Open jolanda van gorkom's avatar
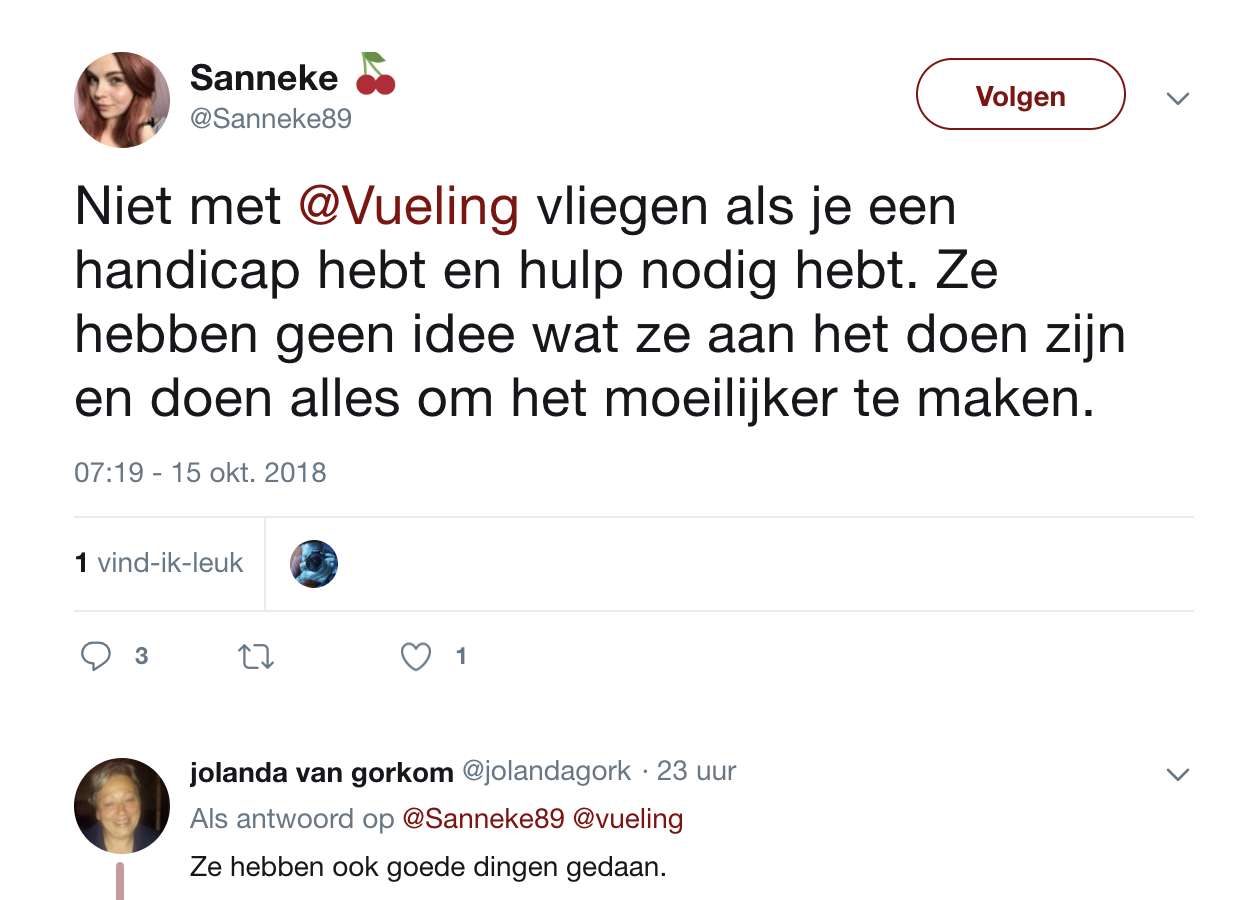 (122, 806)
